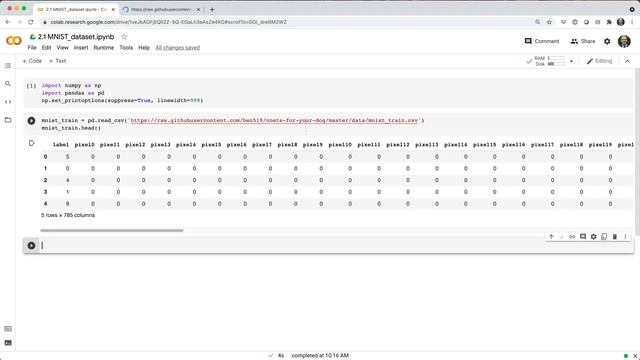This screenshot has width=640, height=360.
Task: Open a new browser tab
Action: (212, 9)
